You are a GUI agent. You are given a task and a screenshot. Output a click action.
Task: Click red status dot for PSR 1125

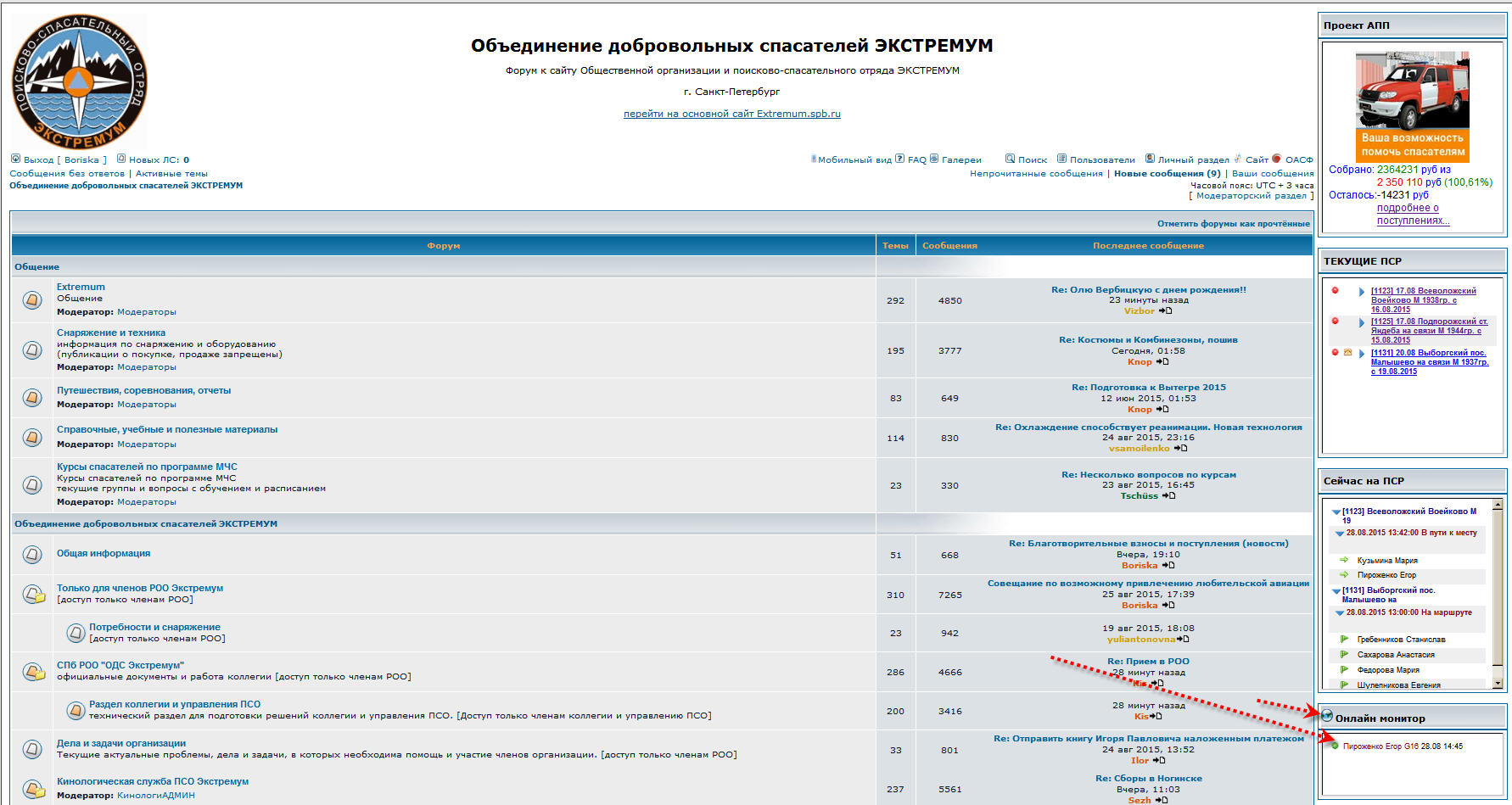click(x=1335, y=321)
